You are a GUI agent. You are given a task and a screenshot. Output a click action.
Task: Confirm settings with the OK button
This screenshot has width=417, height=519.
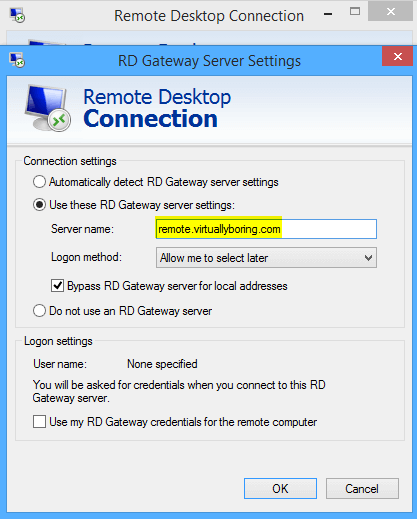(x=280, y=488)
